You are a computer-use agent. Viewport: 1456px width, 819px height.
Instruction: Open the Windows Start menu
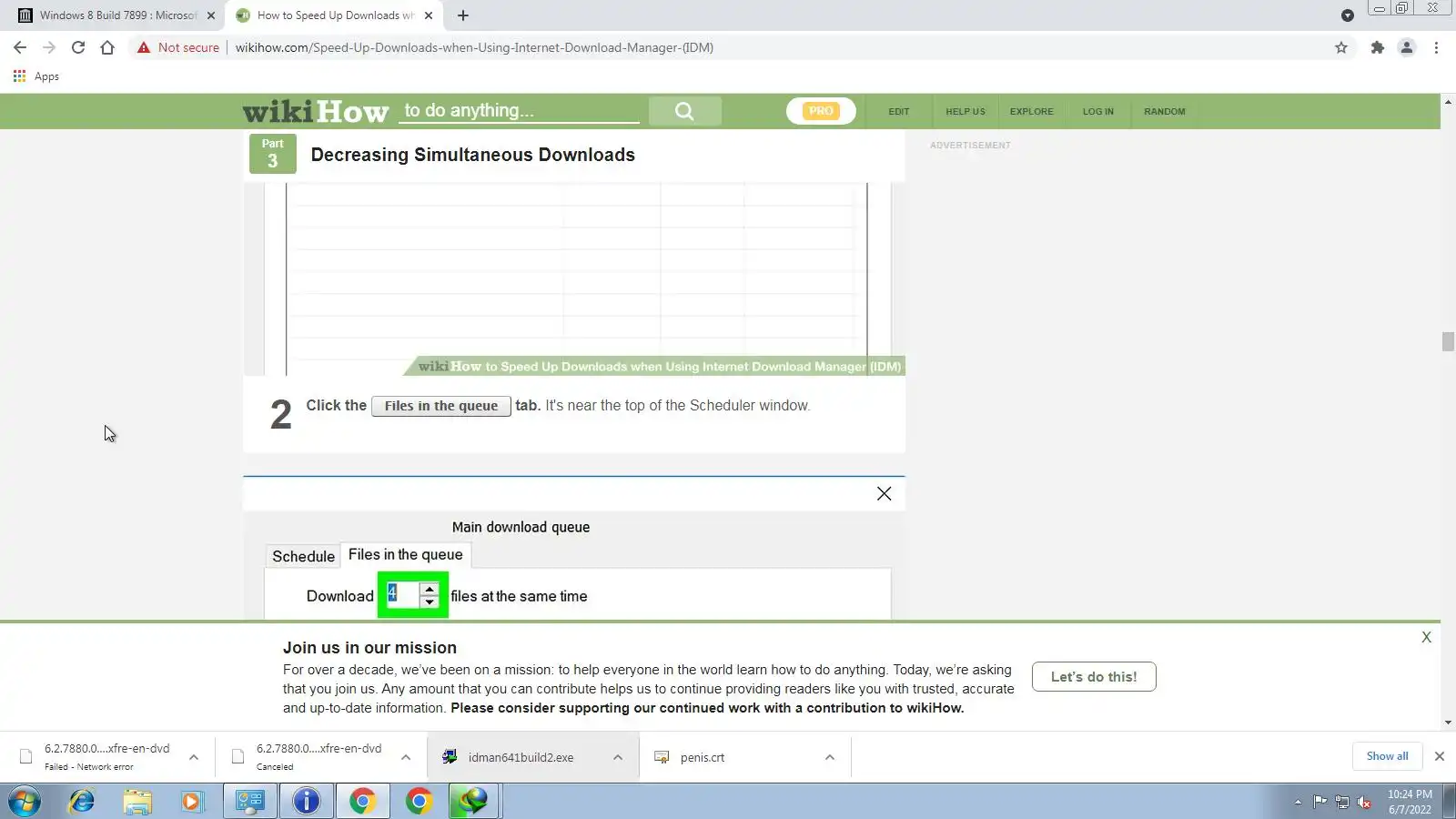point(25,802)
